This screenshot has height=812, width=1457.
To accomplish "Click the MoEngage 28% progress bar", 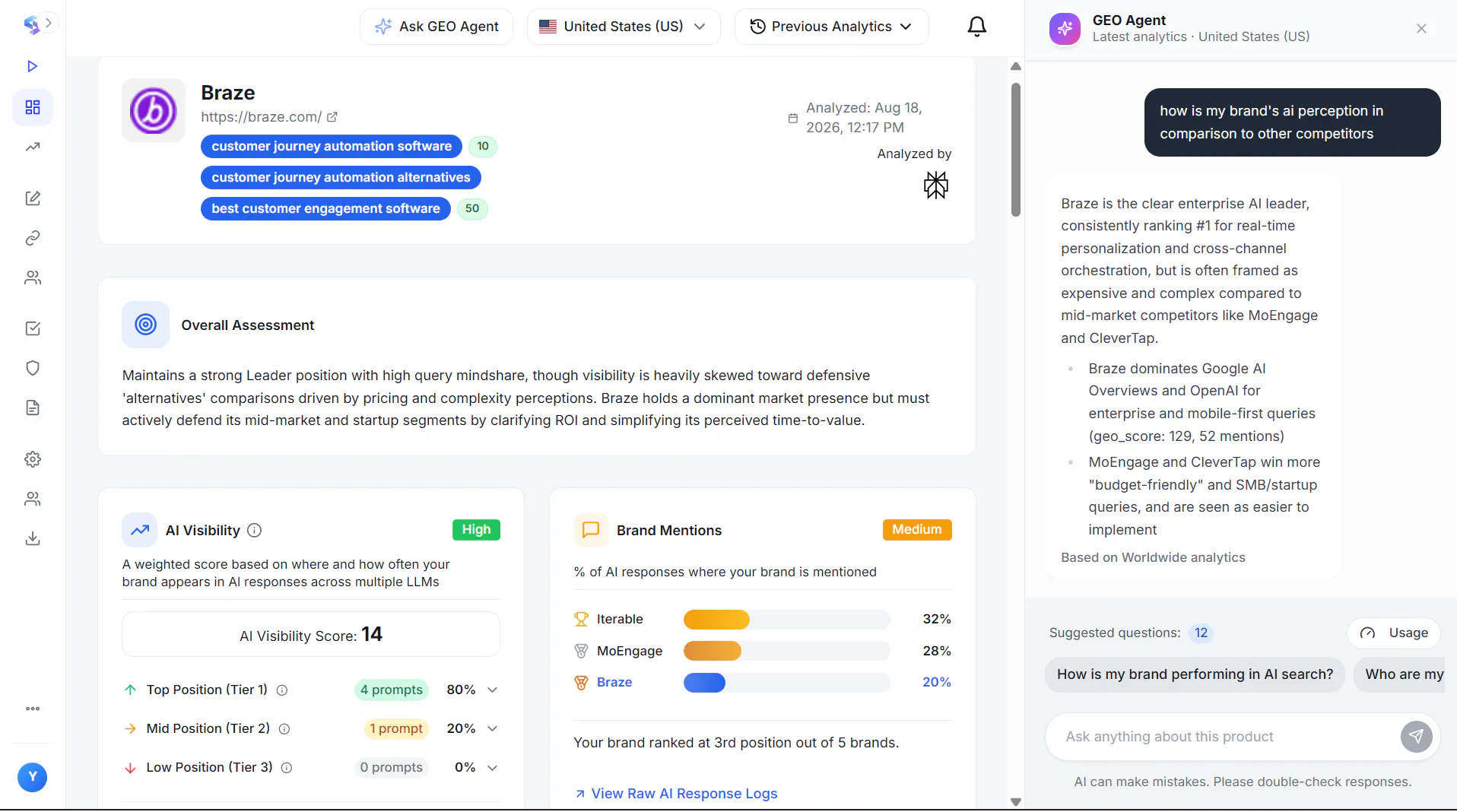I will (x=786, y=651).
